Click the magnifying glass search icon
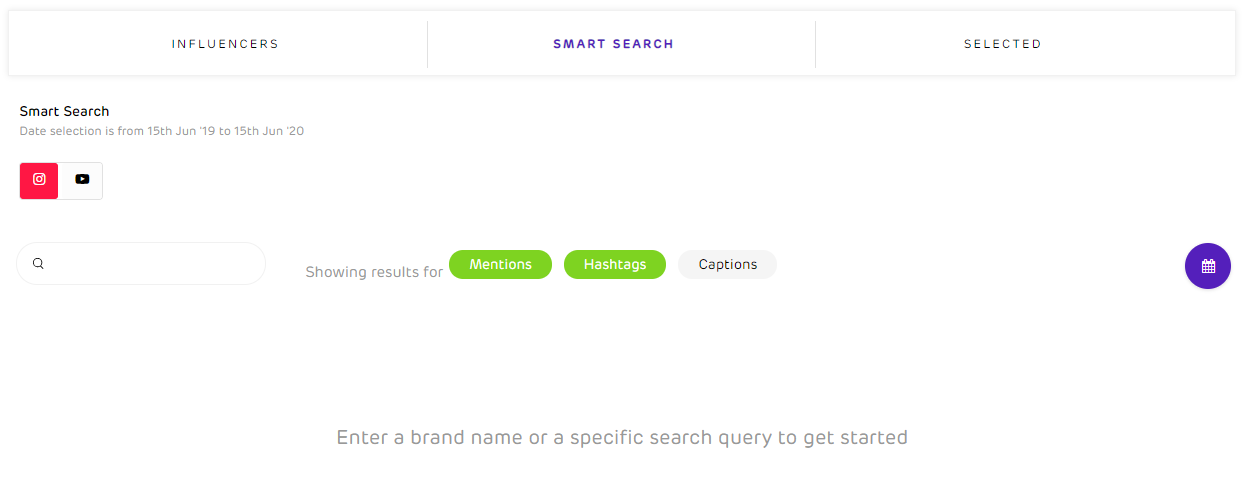 pos(38,264)
